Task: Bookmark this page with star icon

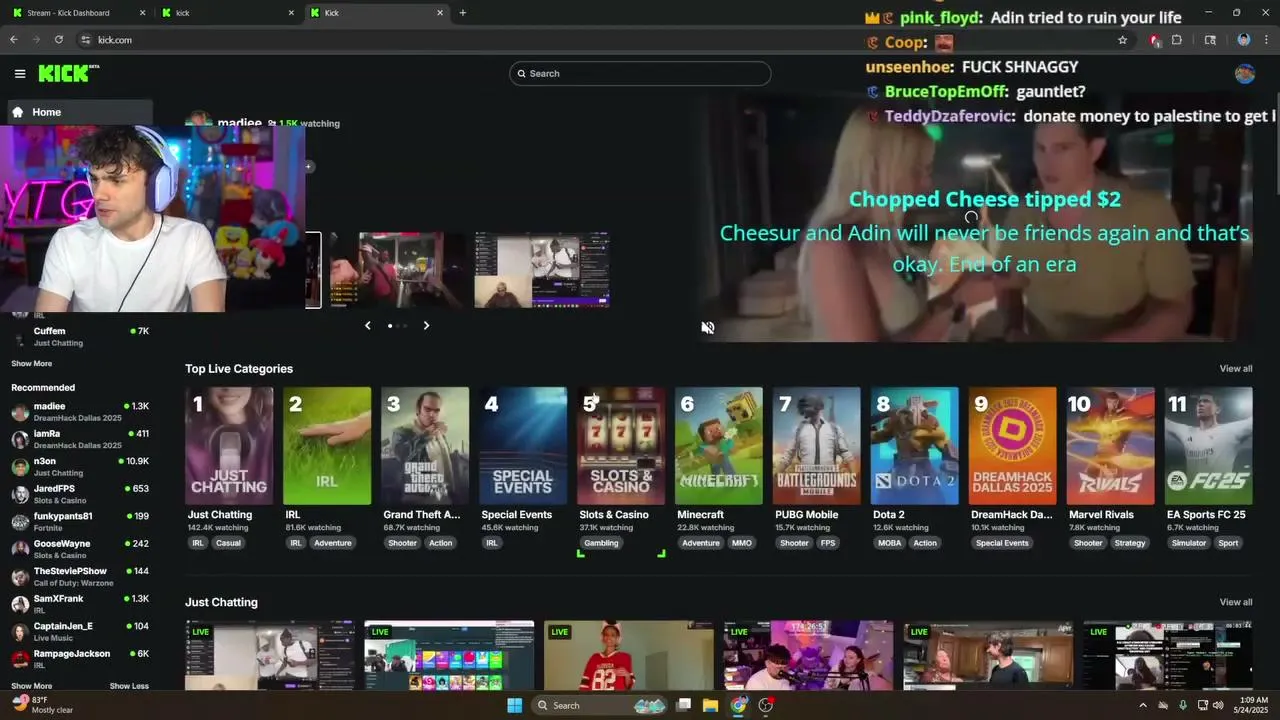Action: [1123, 40]
